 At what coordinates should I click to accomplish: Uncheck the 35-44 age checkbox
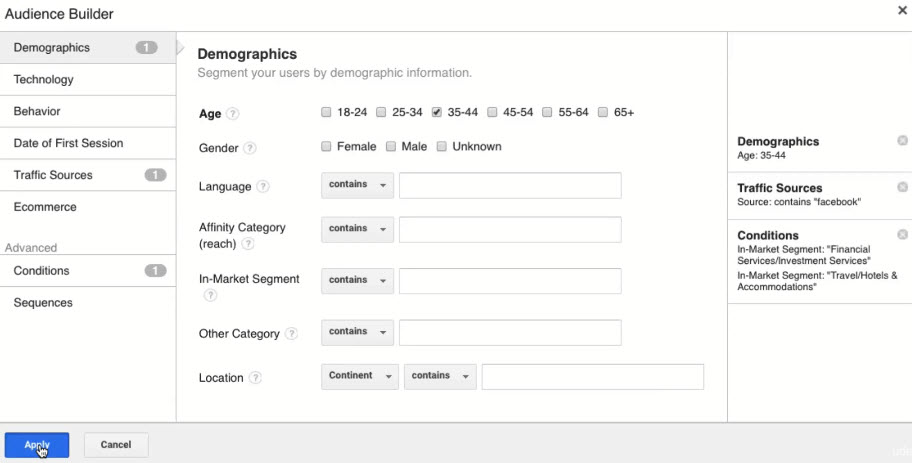[x=437, y=113]
